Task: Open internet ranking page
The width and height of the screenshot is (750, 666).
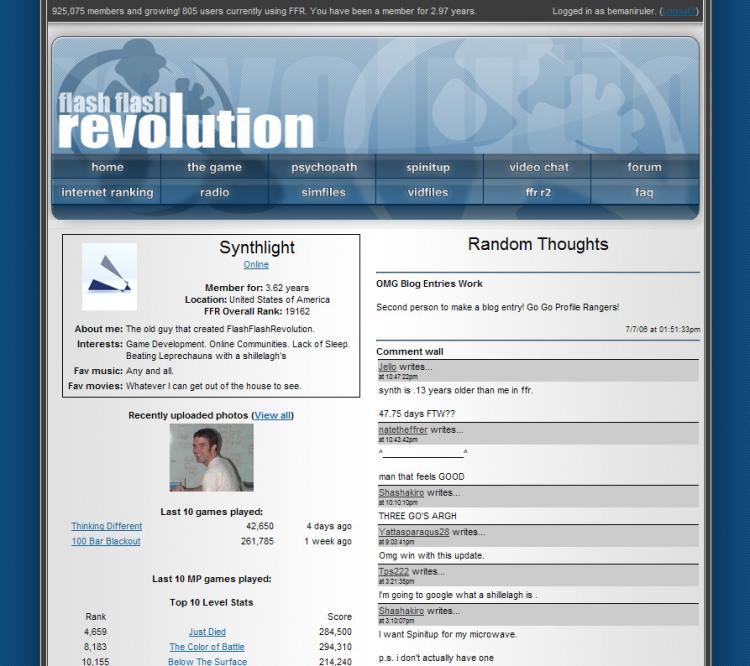Action: pos(107,192)
